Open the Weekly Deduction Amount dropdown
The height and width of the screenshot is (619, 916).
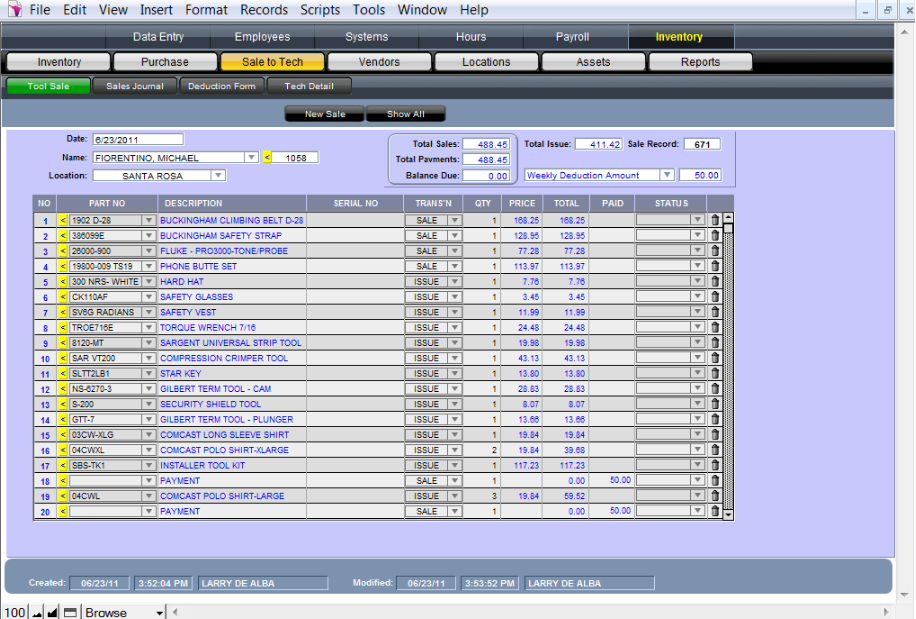click(x=667, y=176)
